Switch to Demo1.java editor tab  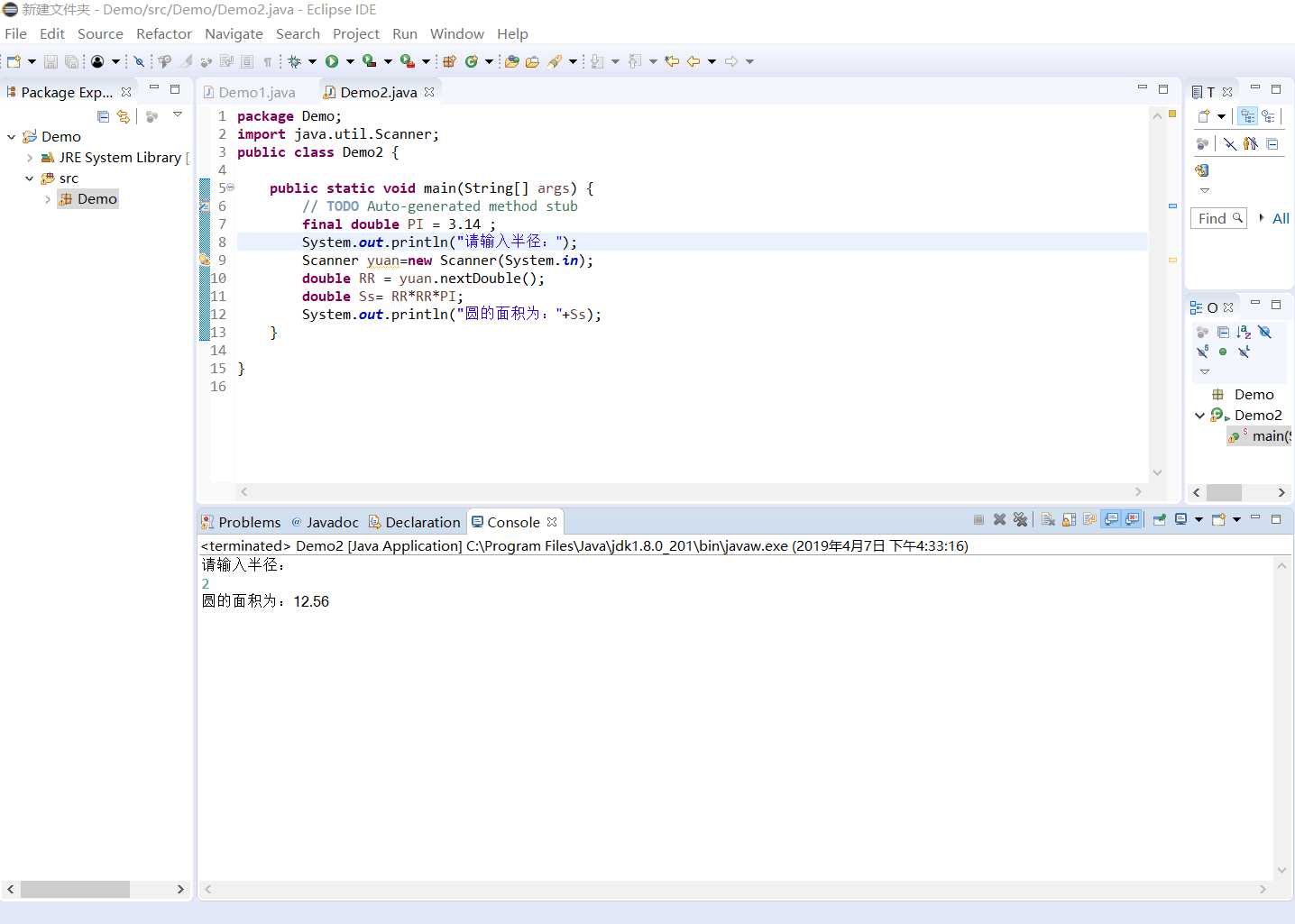coord(249,92)
